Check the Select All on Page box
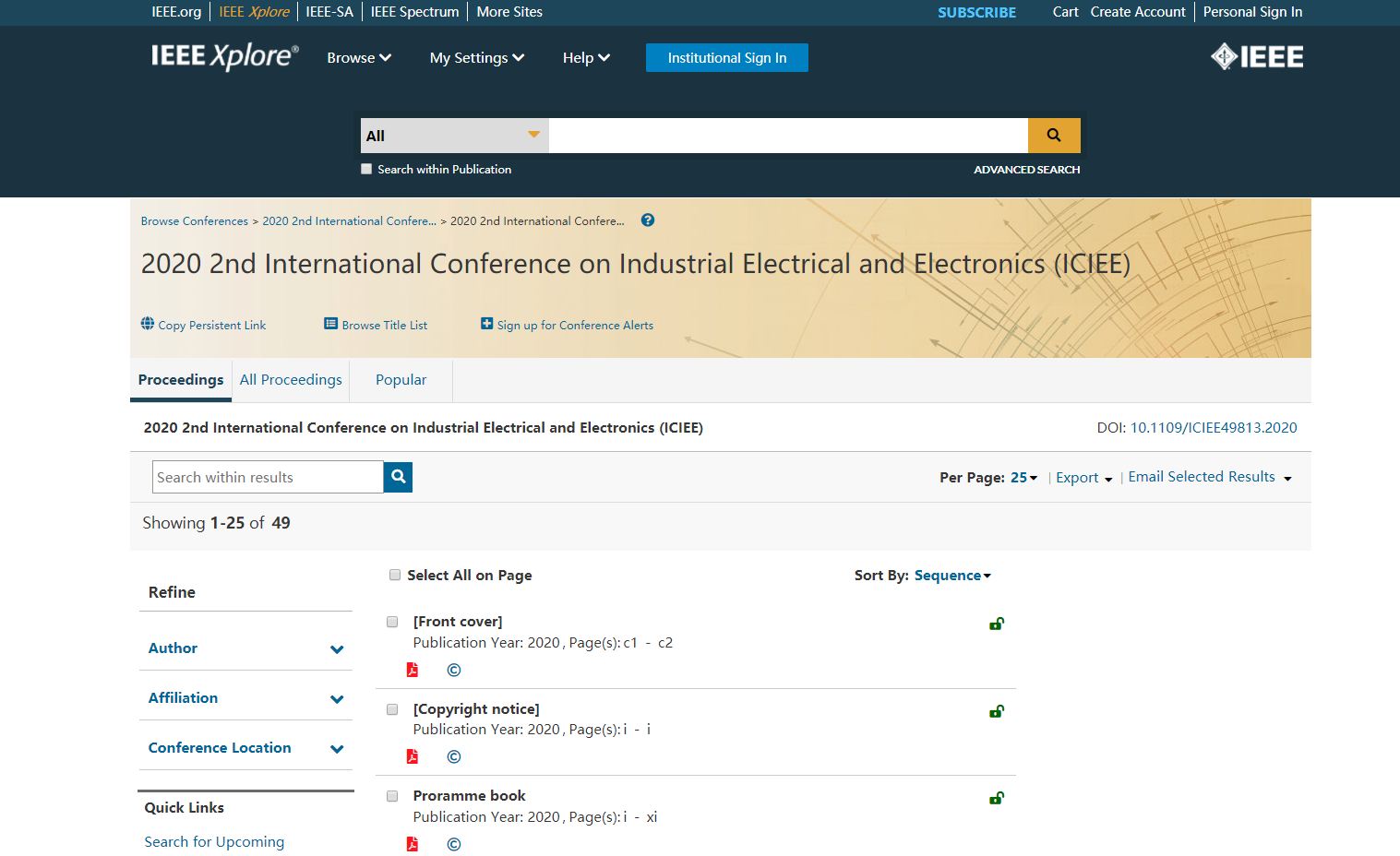This screenshot has width=1400, height=856. pos(395,576)
